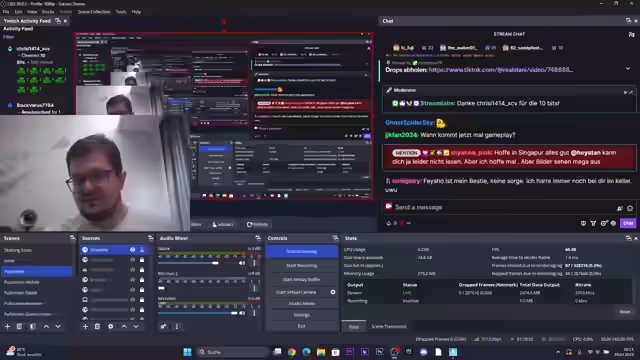Undock the Stats panel
The image size is (640, 360).
pyautogui.click(x=628, y=238)
